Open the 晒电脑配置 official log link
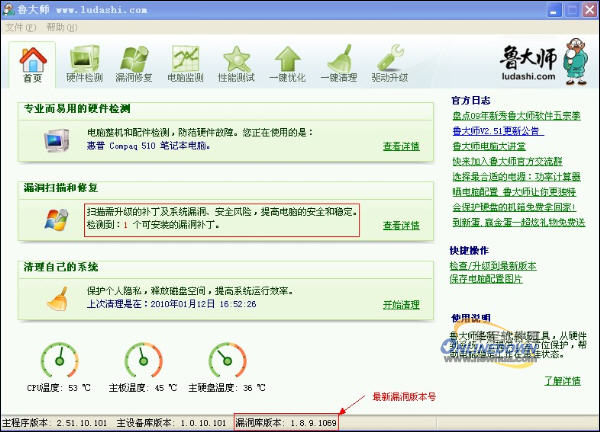Screen dimensions: 600x432 pyautogui.click(x=514, y=192)
